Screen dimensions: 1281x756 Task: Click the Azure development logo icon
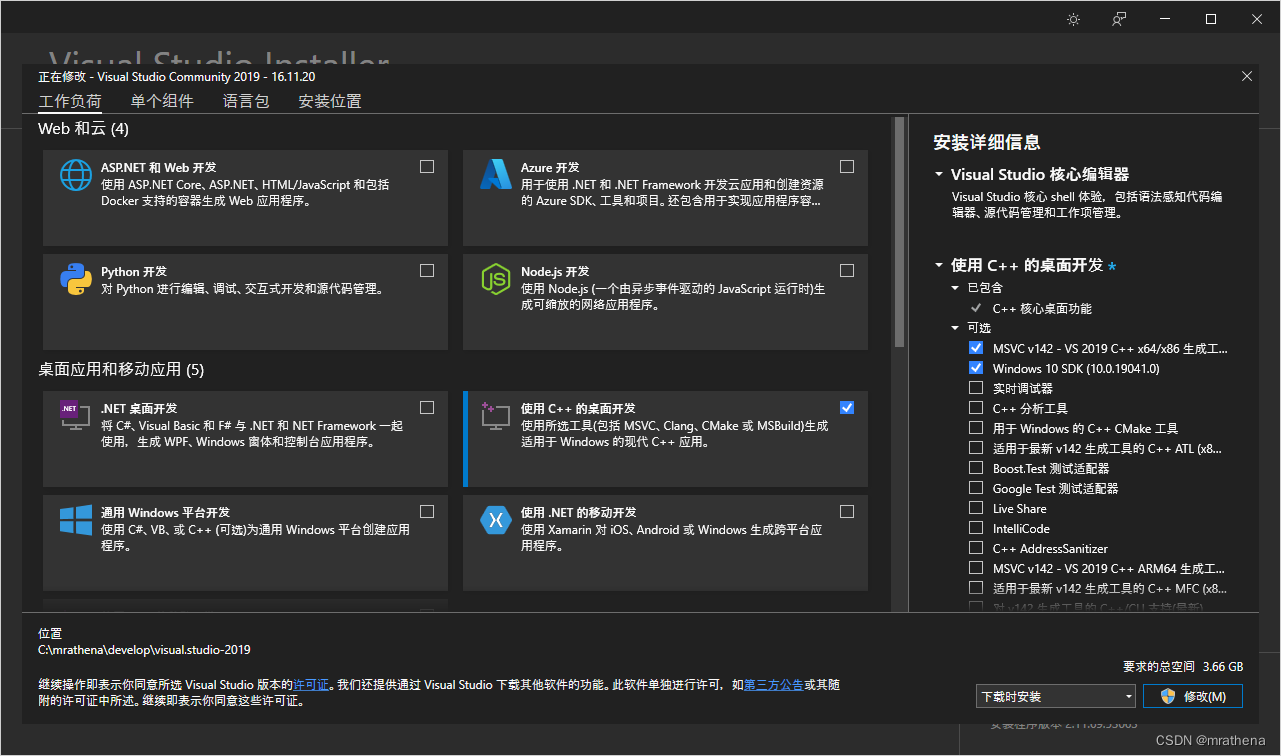click(x=496, y=174)
